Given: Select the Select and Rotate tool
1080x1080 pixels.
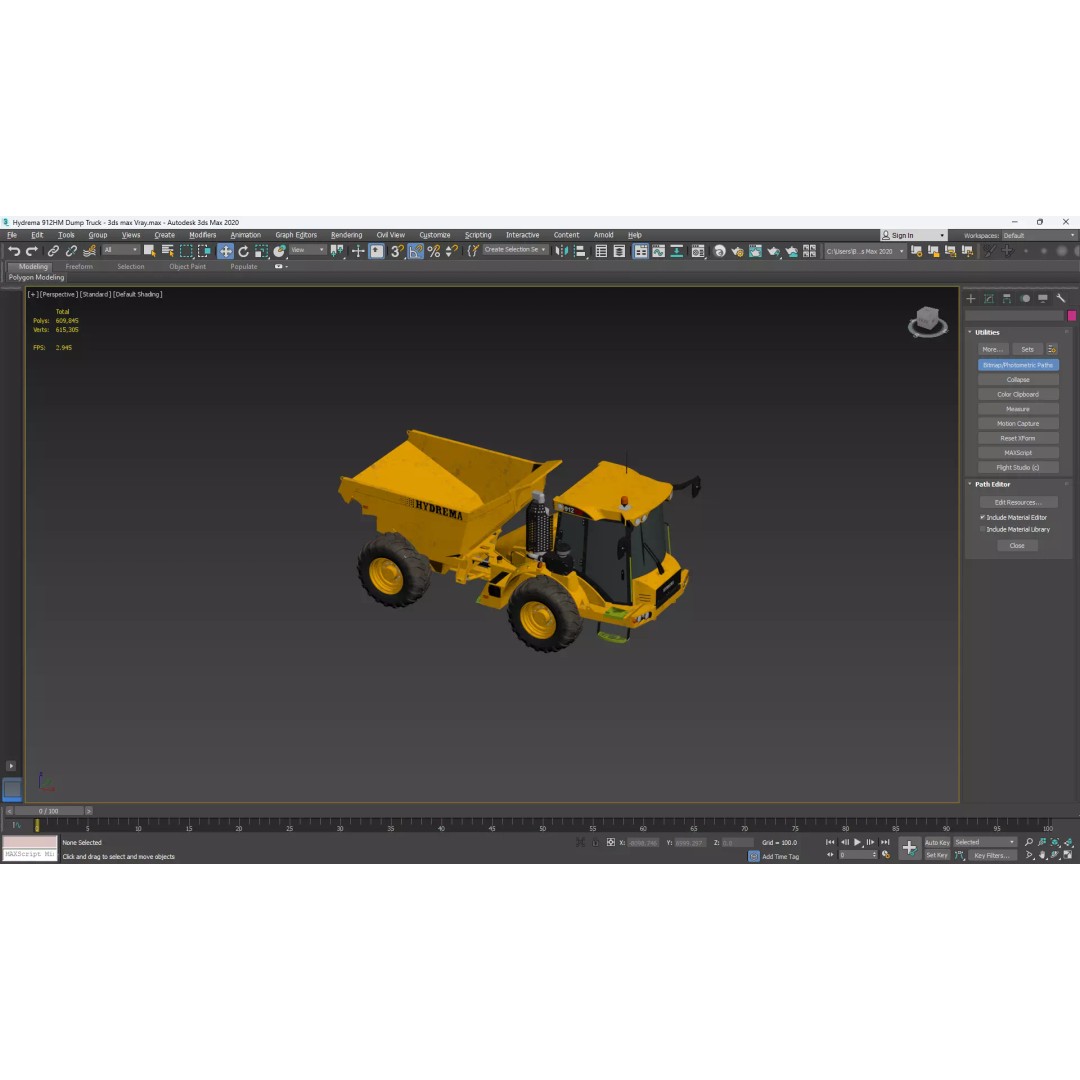Looking at the screenshot, I should tap(243, 251).
